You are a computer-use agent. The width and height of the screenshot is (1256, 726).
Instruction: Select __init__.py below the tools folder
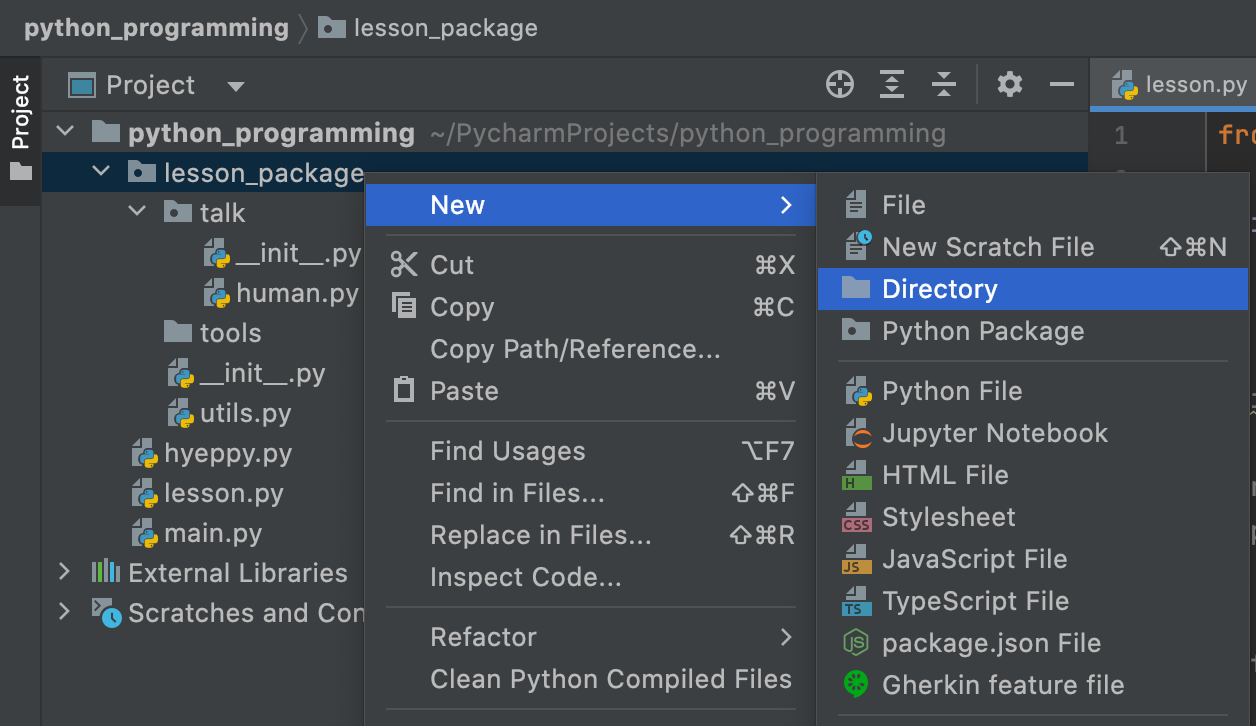(x=263, y=373)
